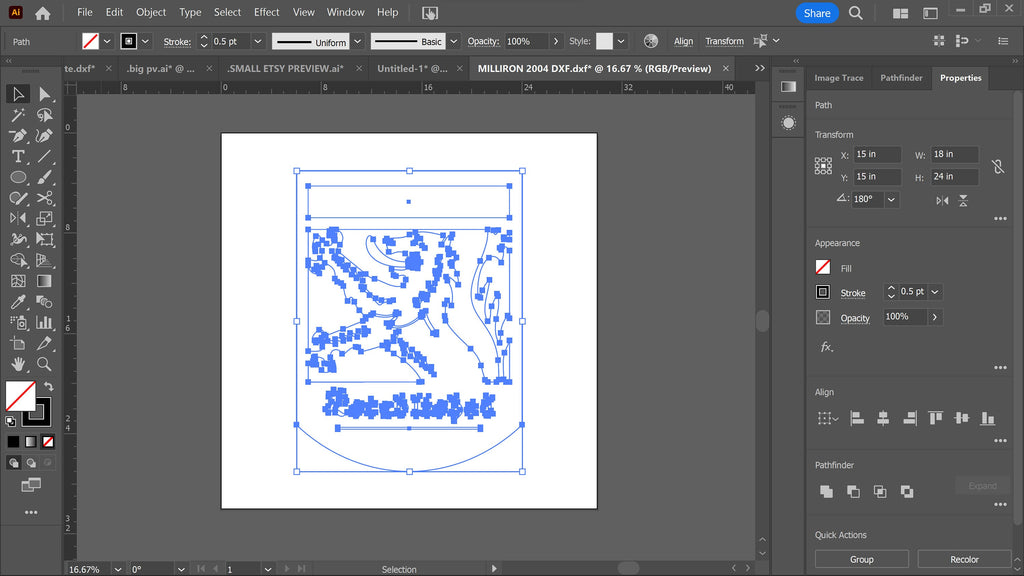1024x576 pixels.
Task: Switch to the Image Trace tab
Action: 839,78
